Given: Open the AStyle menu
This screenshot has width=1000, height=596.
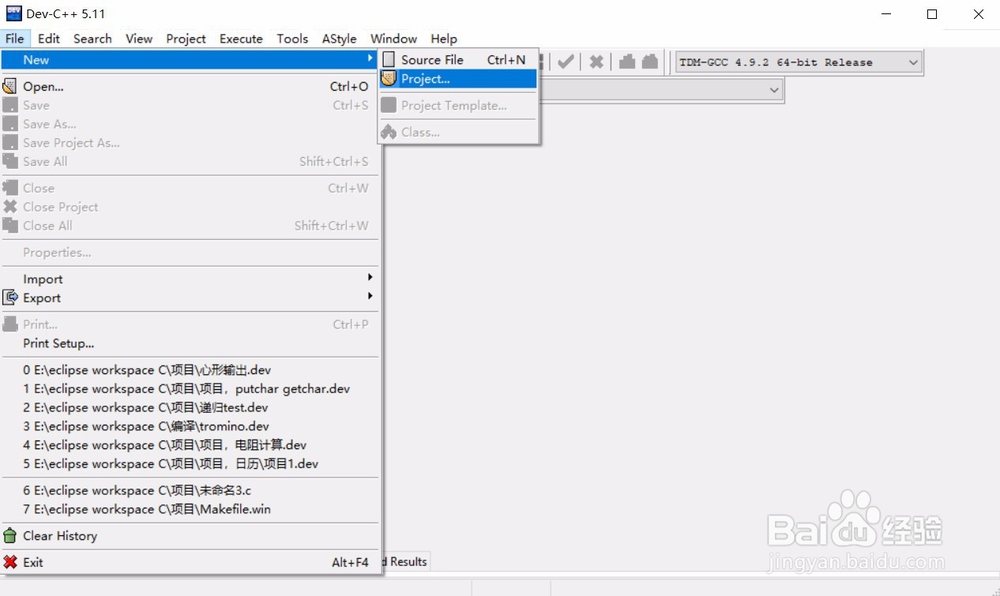Looking at the screenshot, I should [339, 39].
